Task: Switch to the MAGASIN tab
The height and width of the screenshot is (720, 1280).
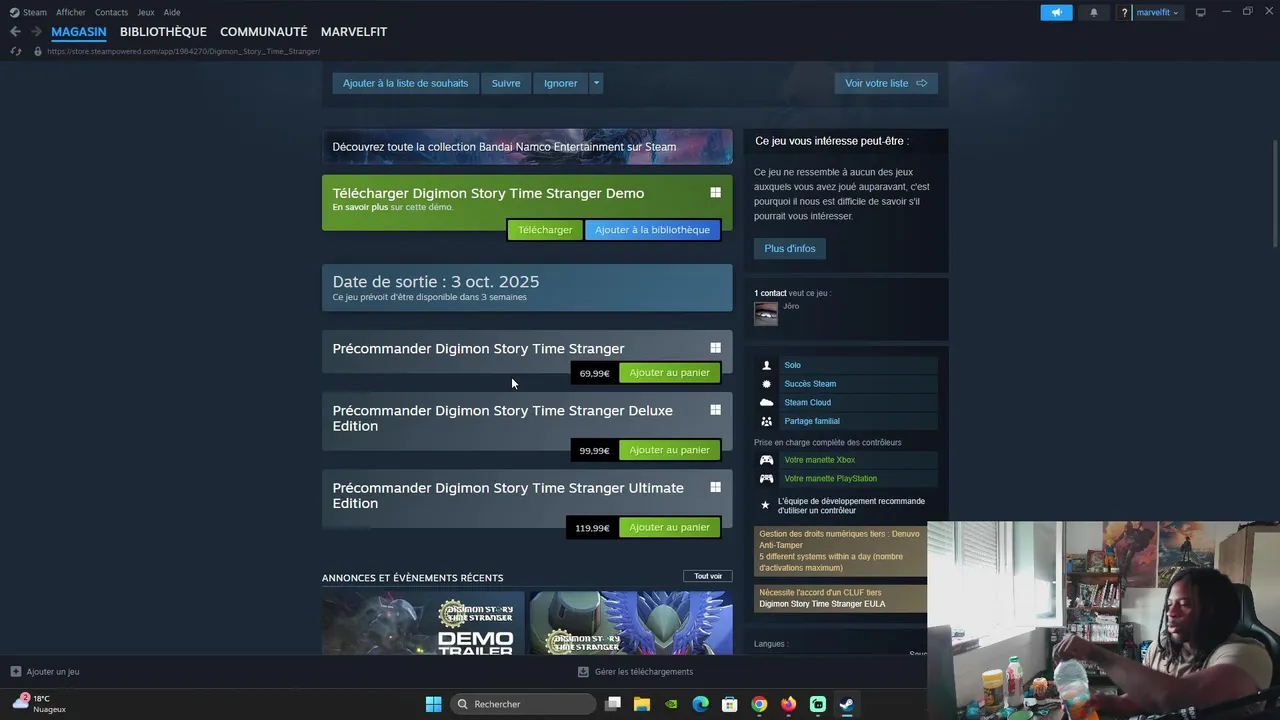Action: click(79, 32)
